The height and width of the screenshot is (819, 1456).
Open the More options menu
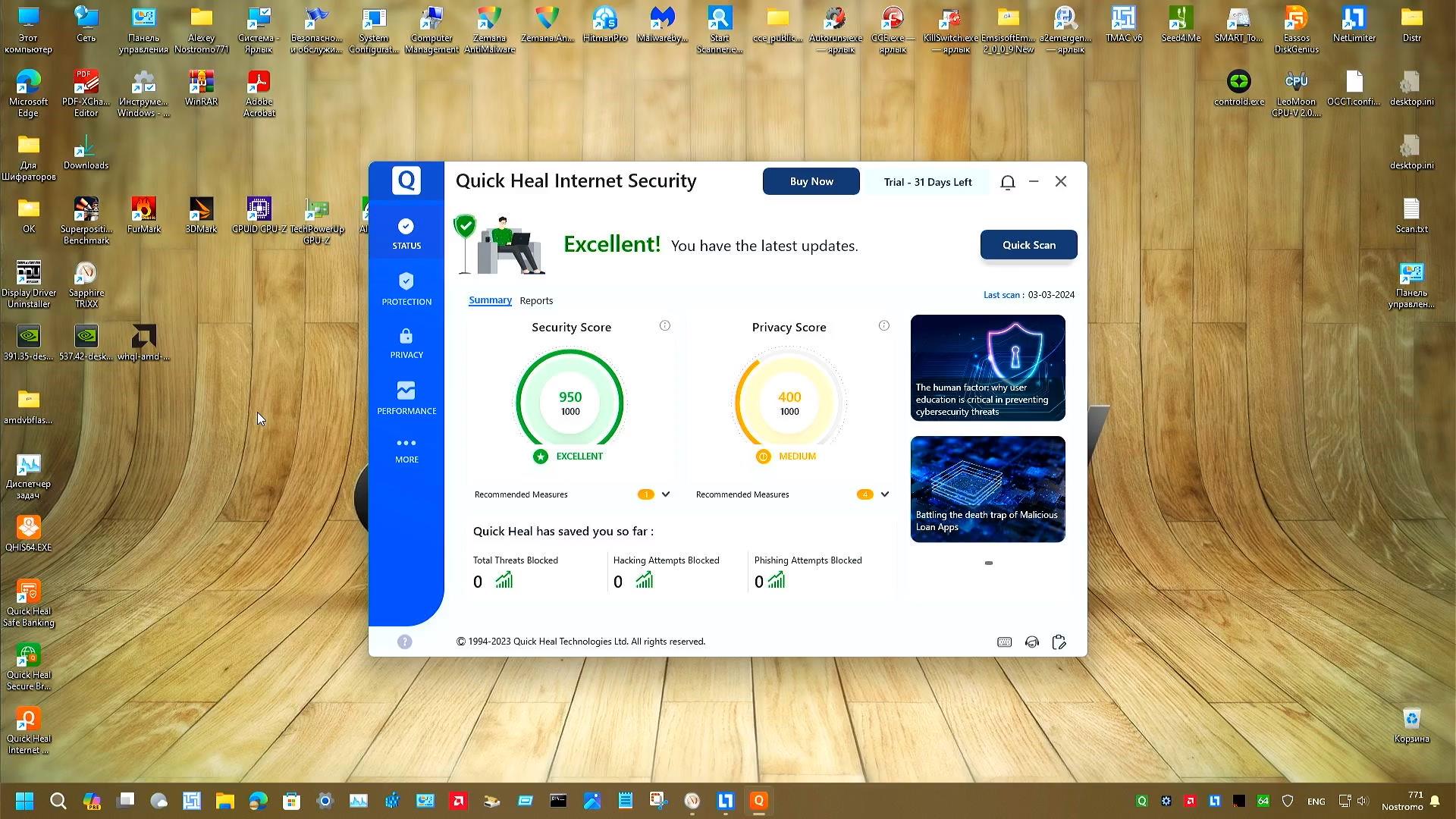pyautogui.click(x=406, y=450)
